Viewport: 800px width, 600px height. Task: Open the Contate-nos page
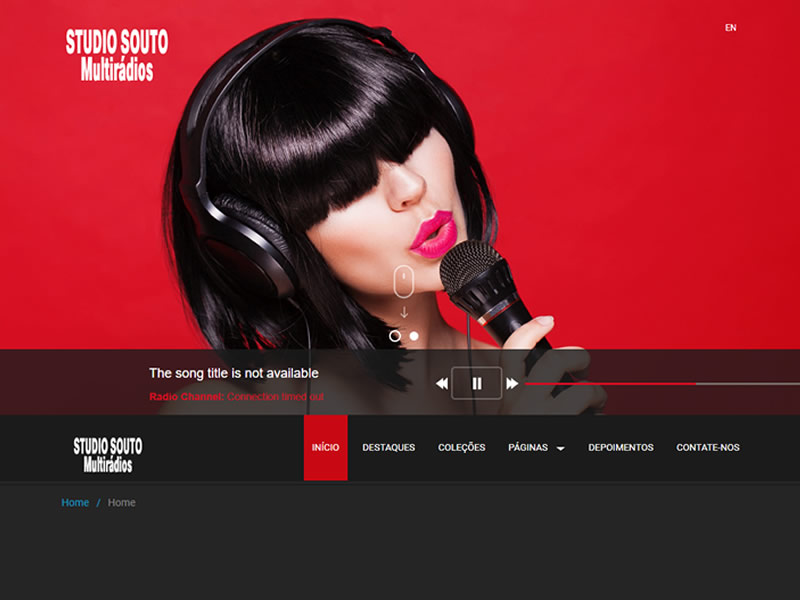click(x=708, y=447)
